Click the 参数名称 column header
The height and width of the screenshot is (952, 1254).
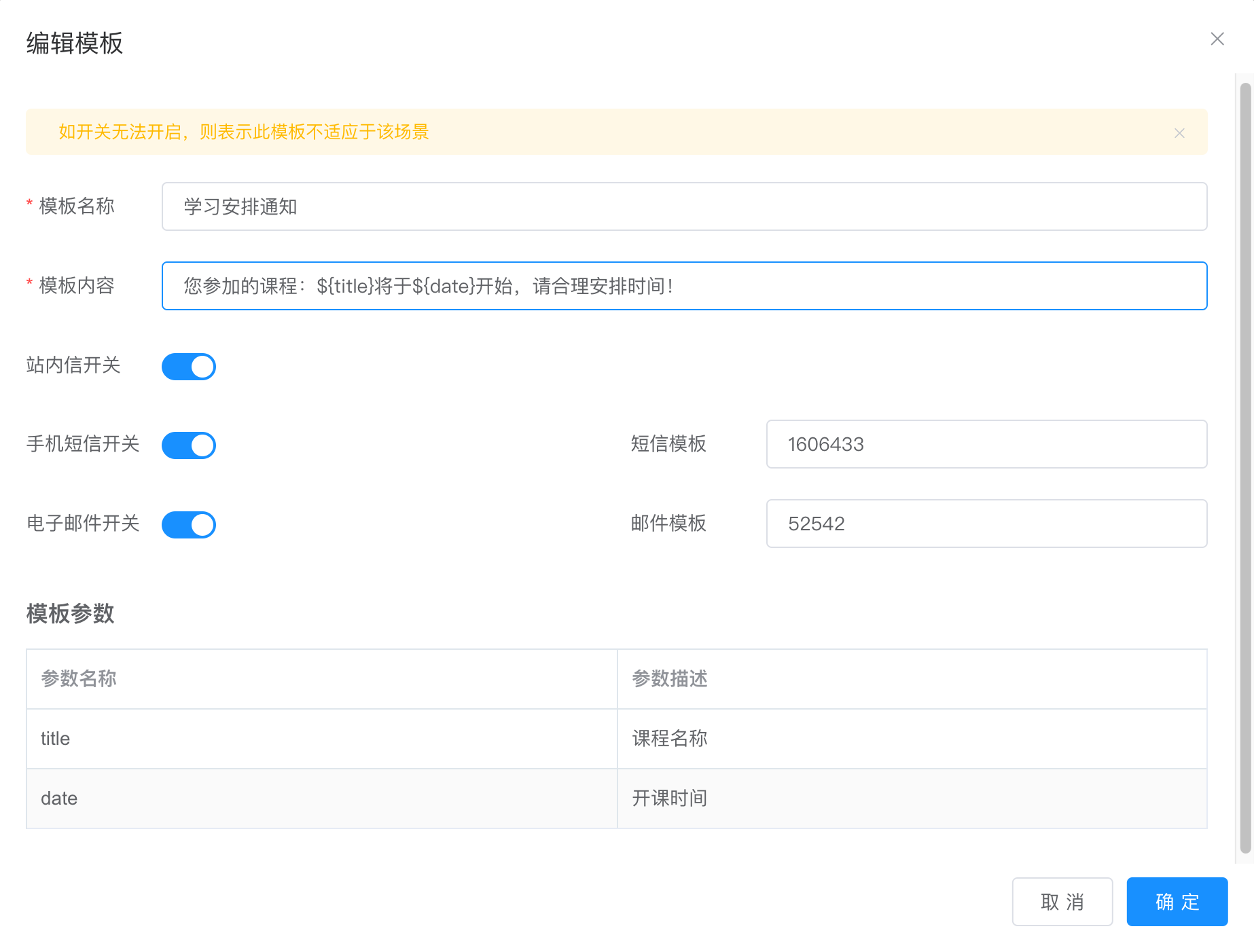pos(321,679)
